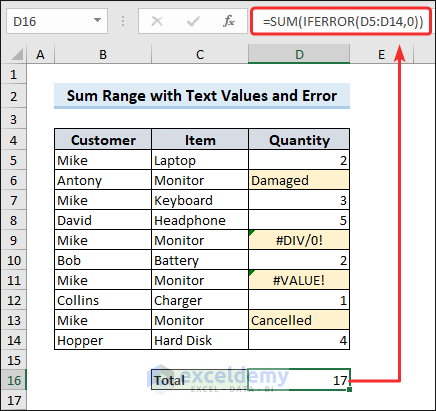Click the fill handle of cell D16
Viewport: 436px width, 411px height.
click(349, 389)
